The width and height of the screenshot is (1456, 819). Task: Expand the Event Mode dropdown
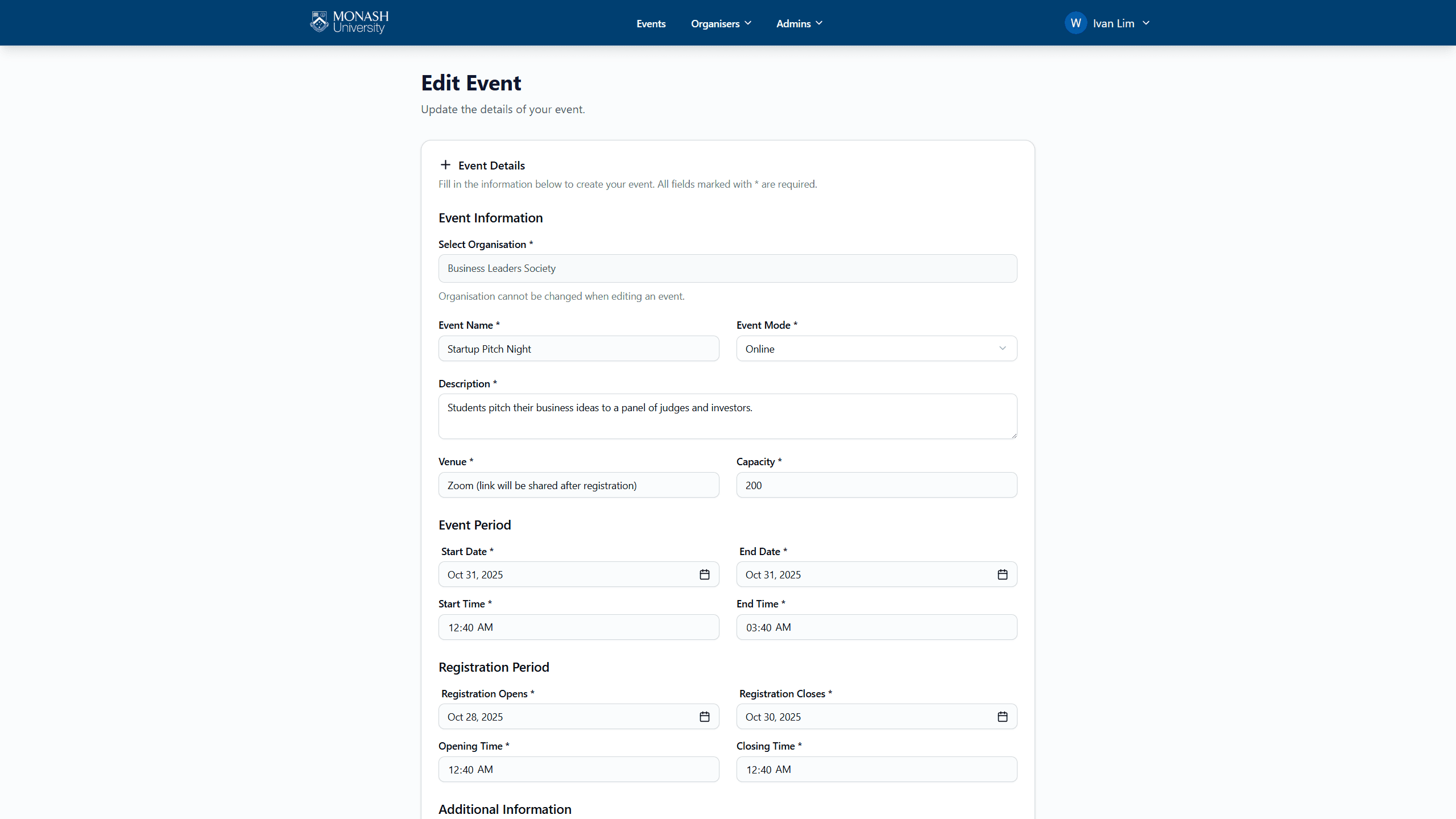coord(876,349)
